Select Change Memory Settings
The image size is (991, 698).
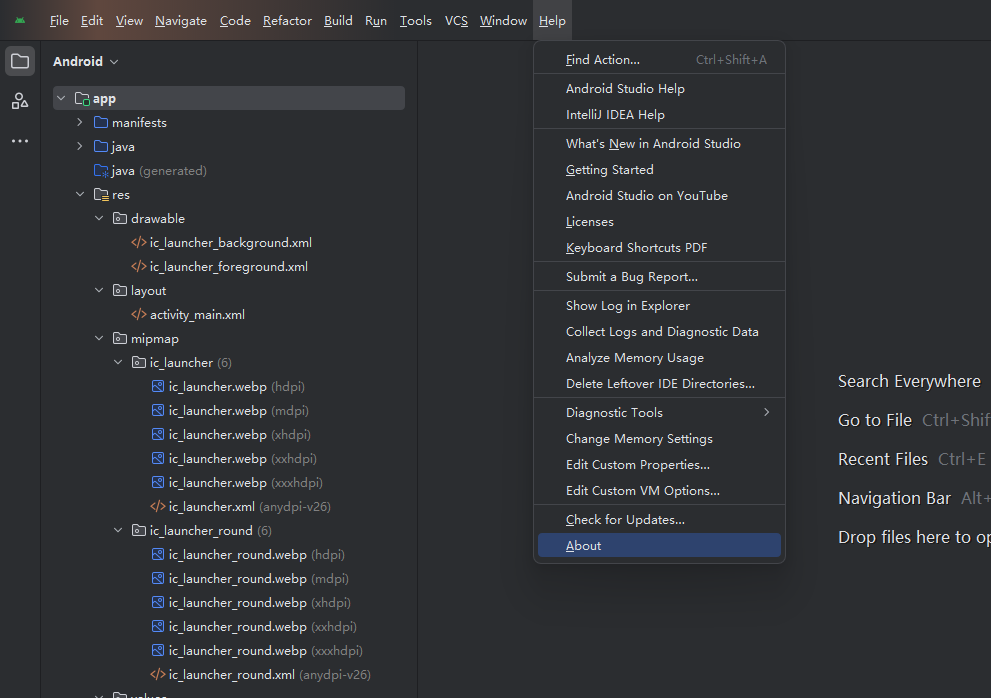coord(659,439)
